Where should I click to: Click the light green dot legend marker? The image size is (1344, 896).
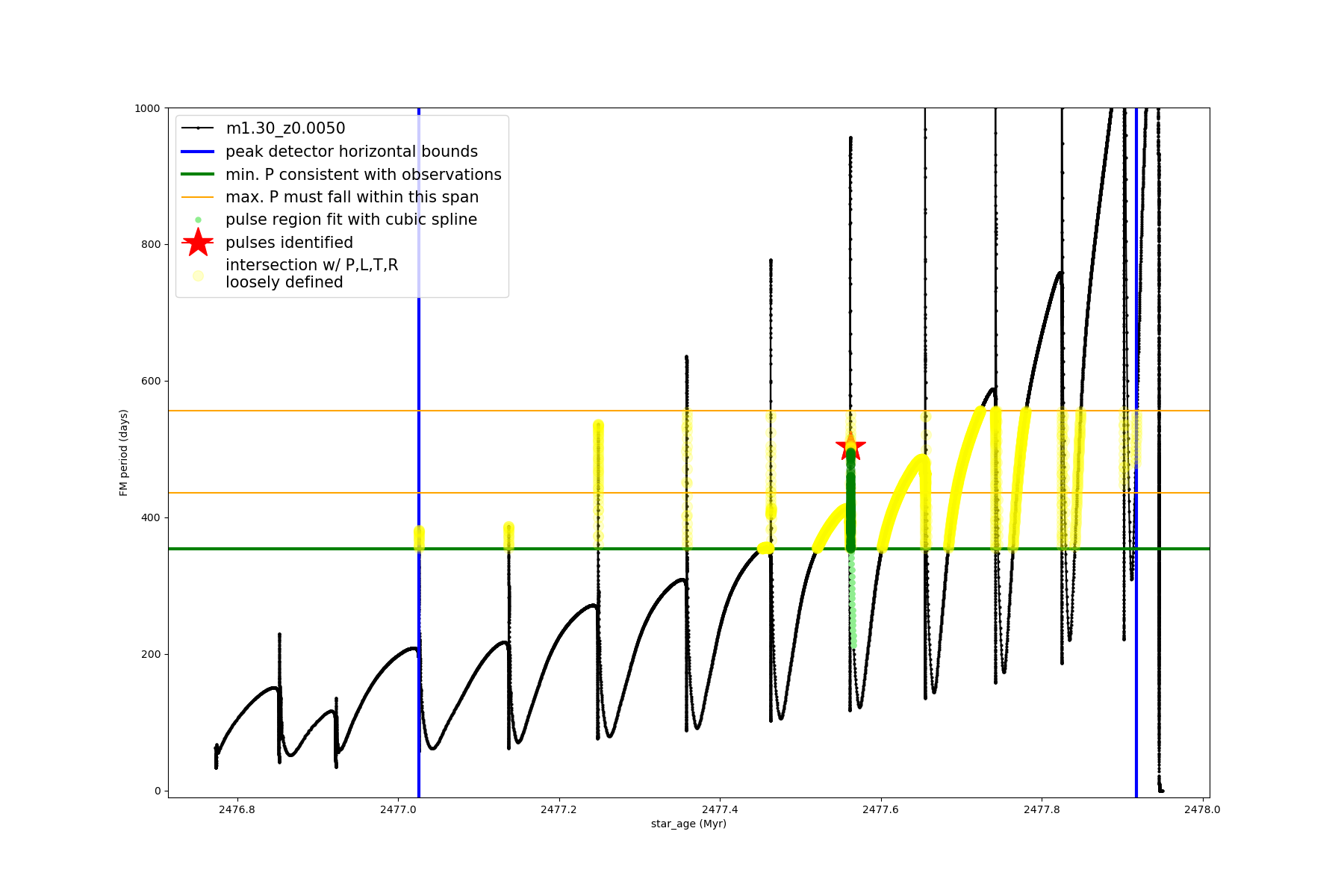tap(198, 220)
